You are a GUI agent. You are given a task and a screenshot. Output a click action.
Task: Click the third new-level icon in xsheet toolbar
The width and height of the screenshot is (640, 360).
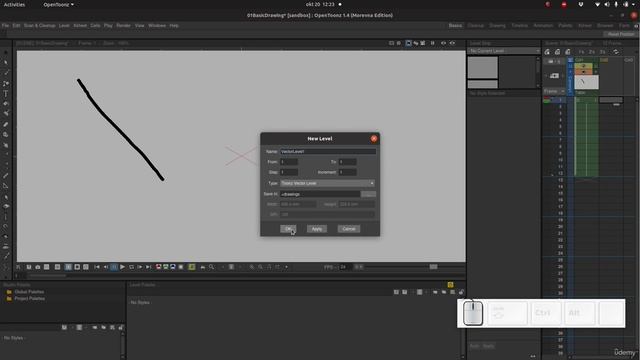[x=568, y=52]
